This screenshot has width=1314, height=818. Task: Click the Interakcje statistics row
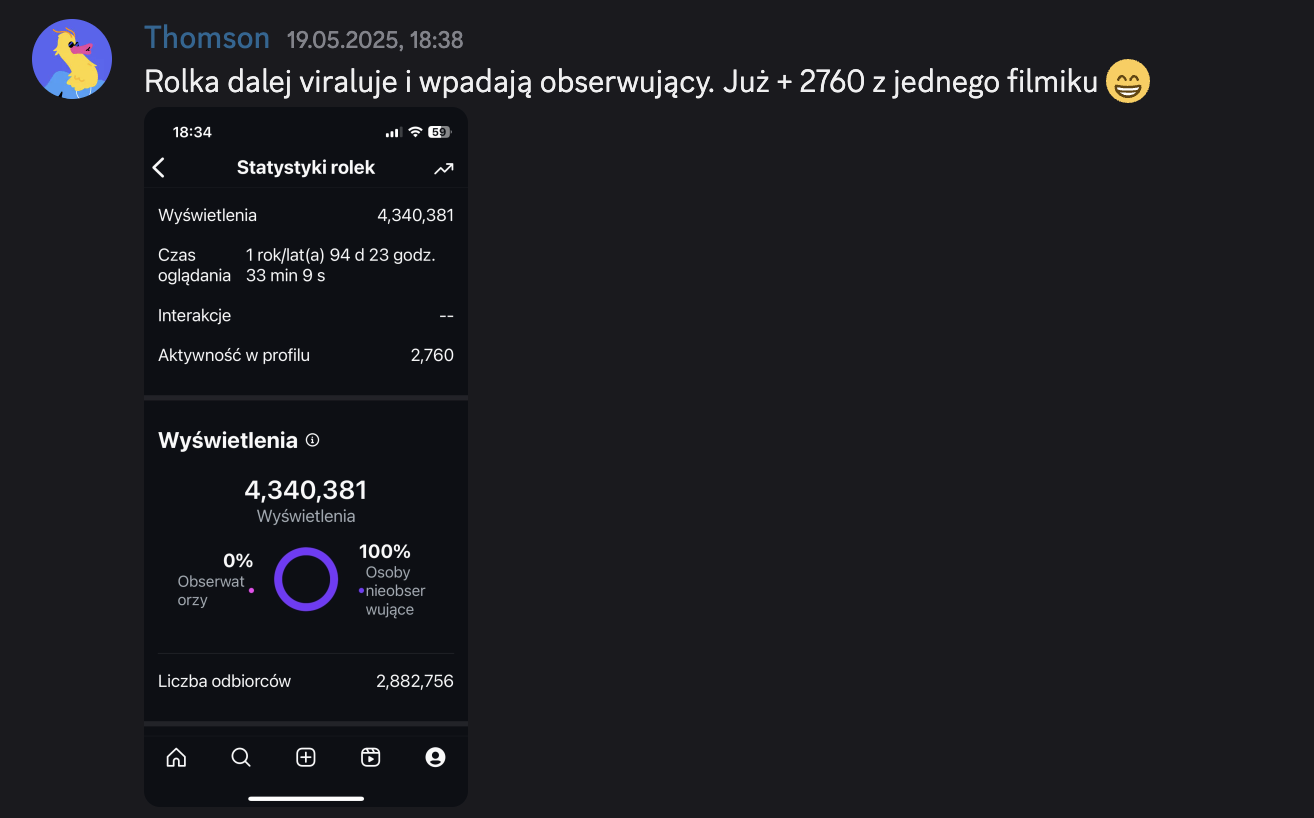[x=305, y=315]
